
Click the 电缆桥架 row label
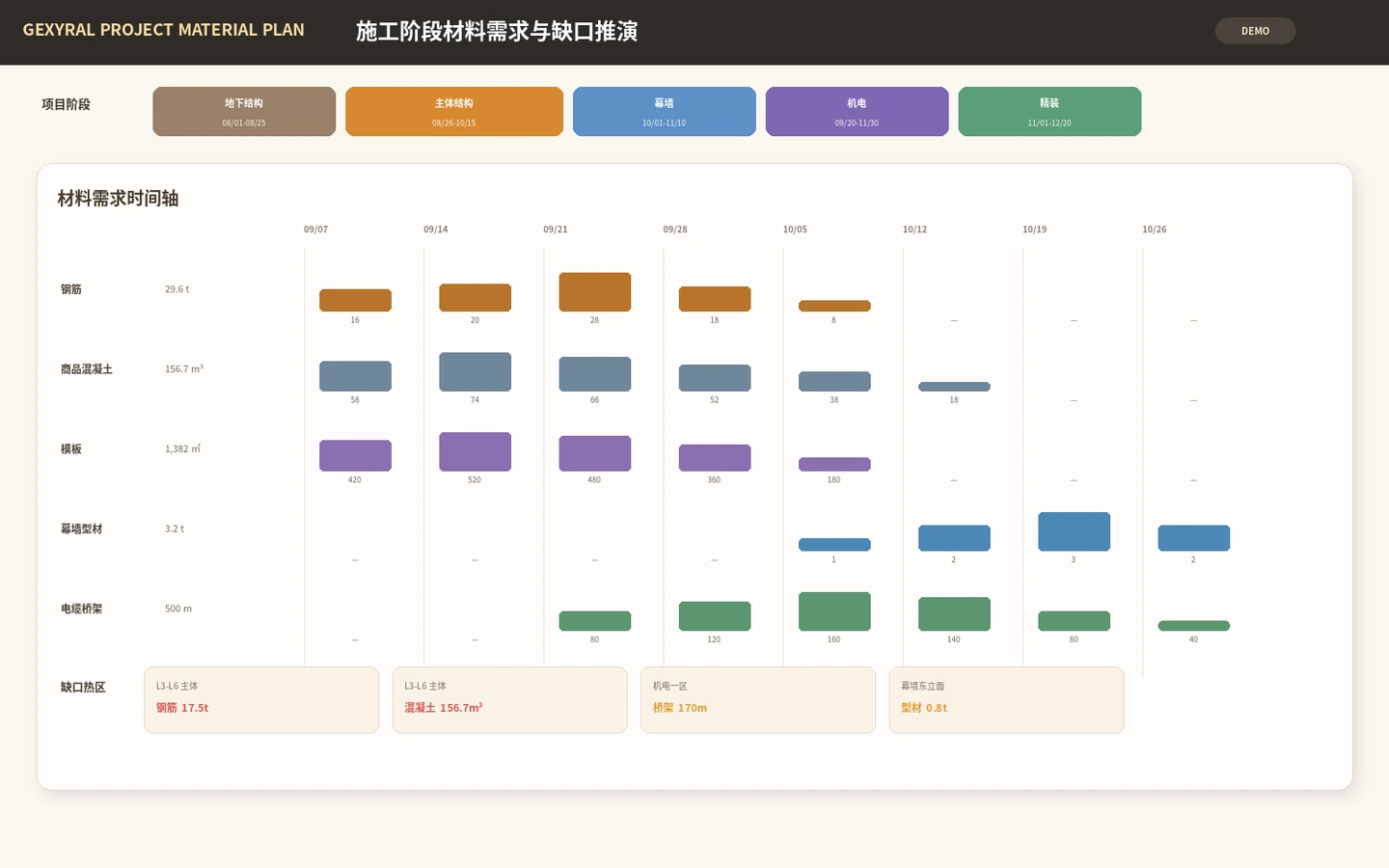click(x=82, y=610)
